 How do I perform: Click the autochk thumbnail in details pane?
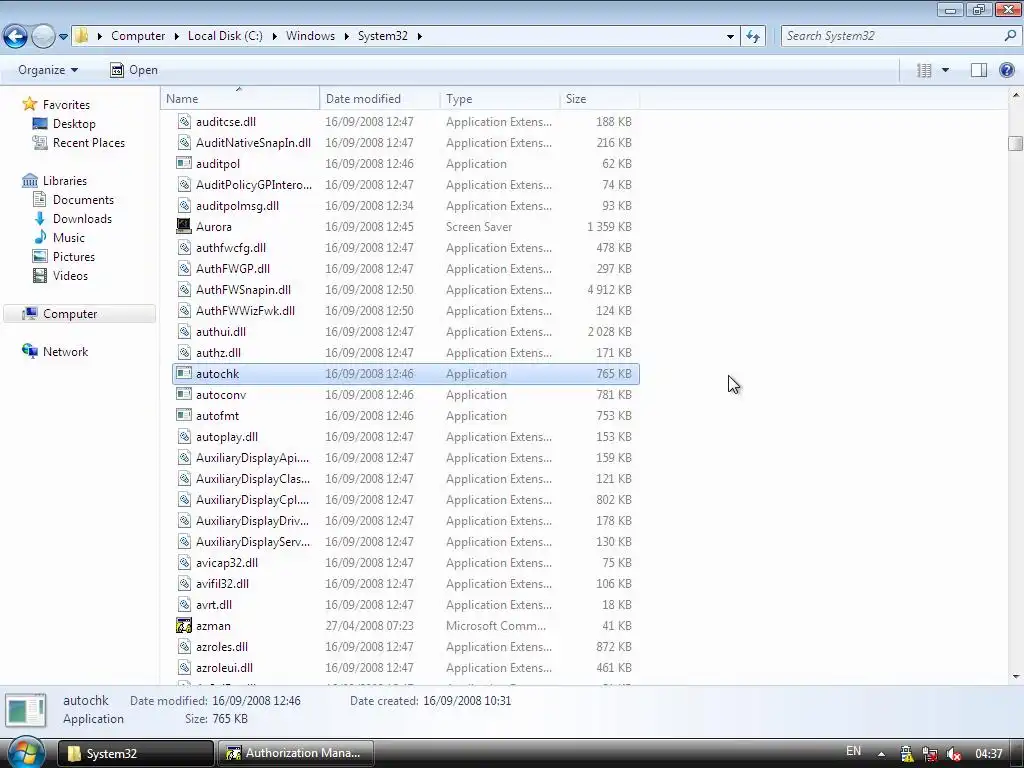(x=25, y=710)
